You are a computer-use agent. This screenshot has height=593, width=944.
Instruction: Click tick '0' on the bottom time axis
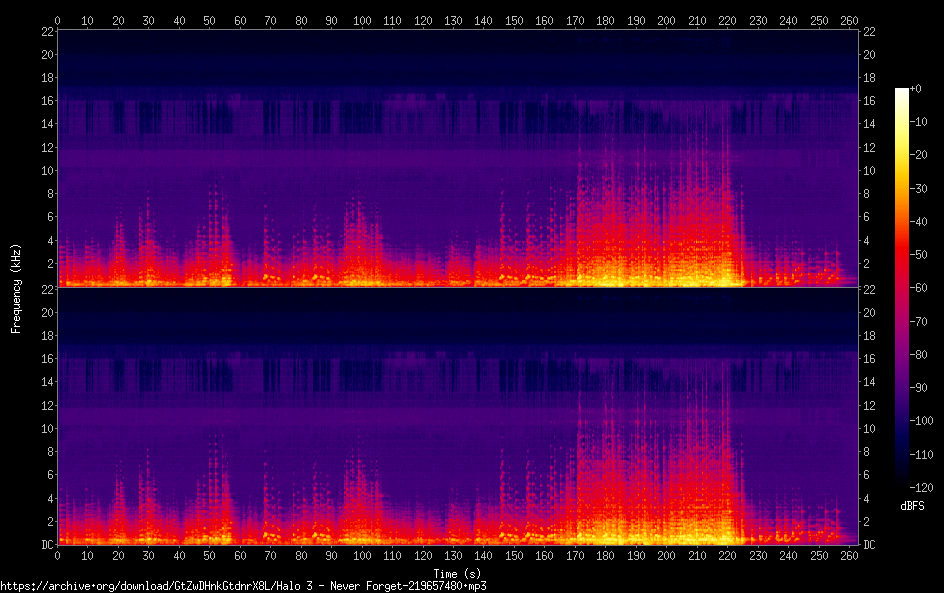[x=57, y=556]
